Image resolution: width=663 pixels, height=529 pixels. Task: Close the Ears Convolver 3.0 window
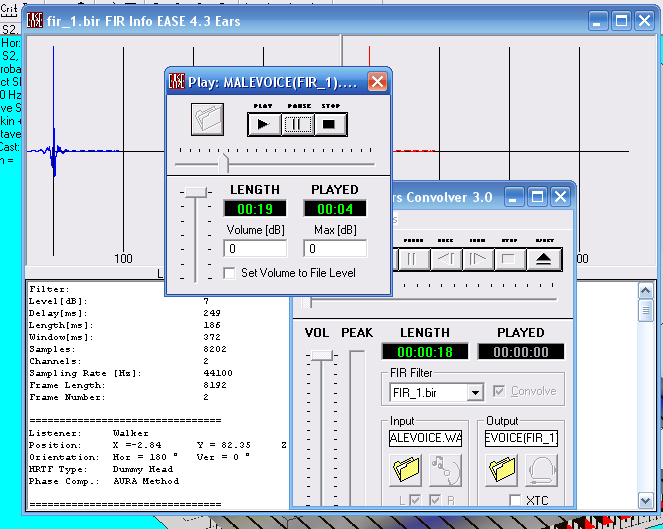pyautogui.click(x=561, y=197)
